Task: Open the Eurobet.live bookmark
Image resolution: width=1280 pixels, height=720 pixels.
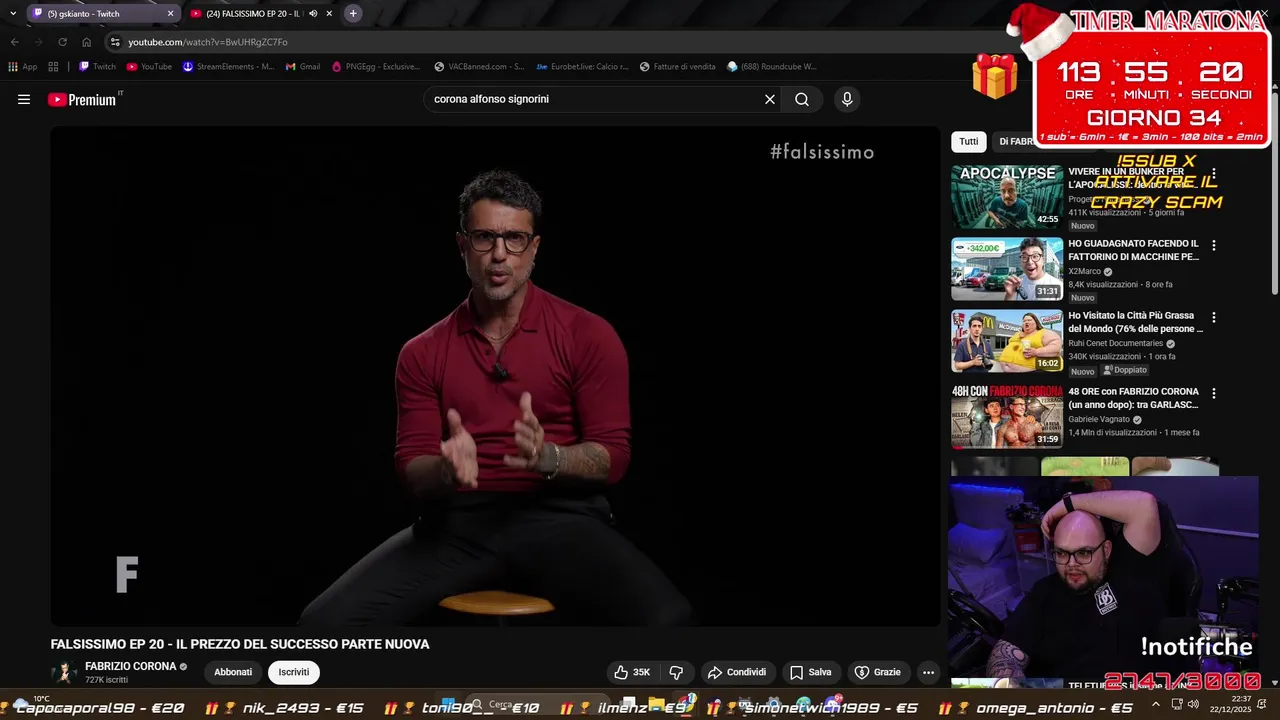Action: click(x=582, y=67)
